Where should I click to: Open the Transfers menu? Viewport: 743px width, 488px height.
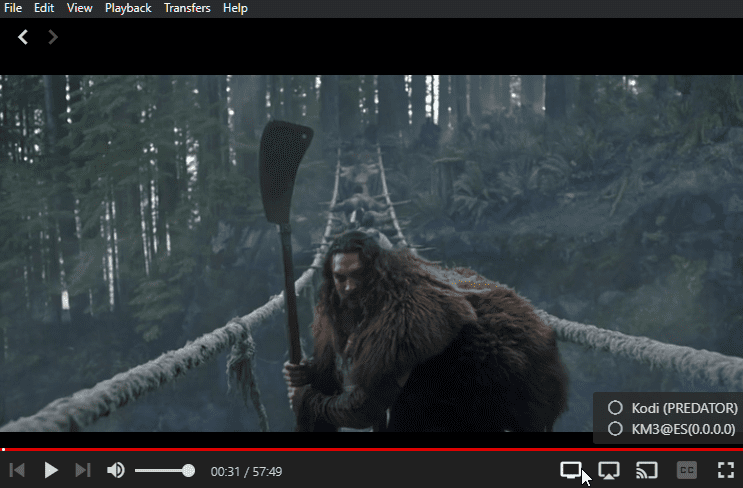(187, 8)
